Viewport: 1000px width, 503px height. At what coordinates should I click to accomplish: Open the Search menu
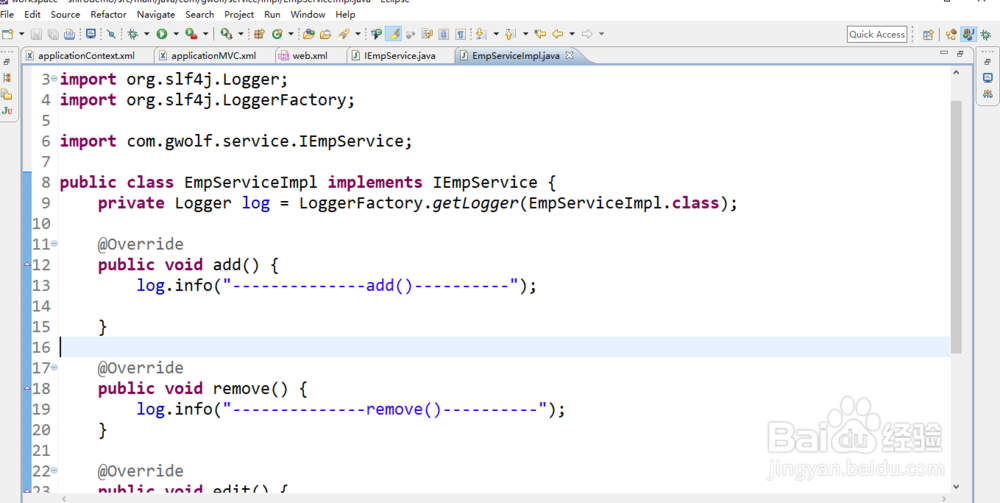tap(200, 14)
